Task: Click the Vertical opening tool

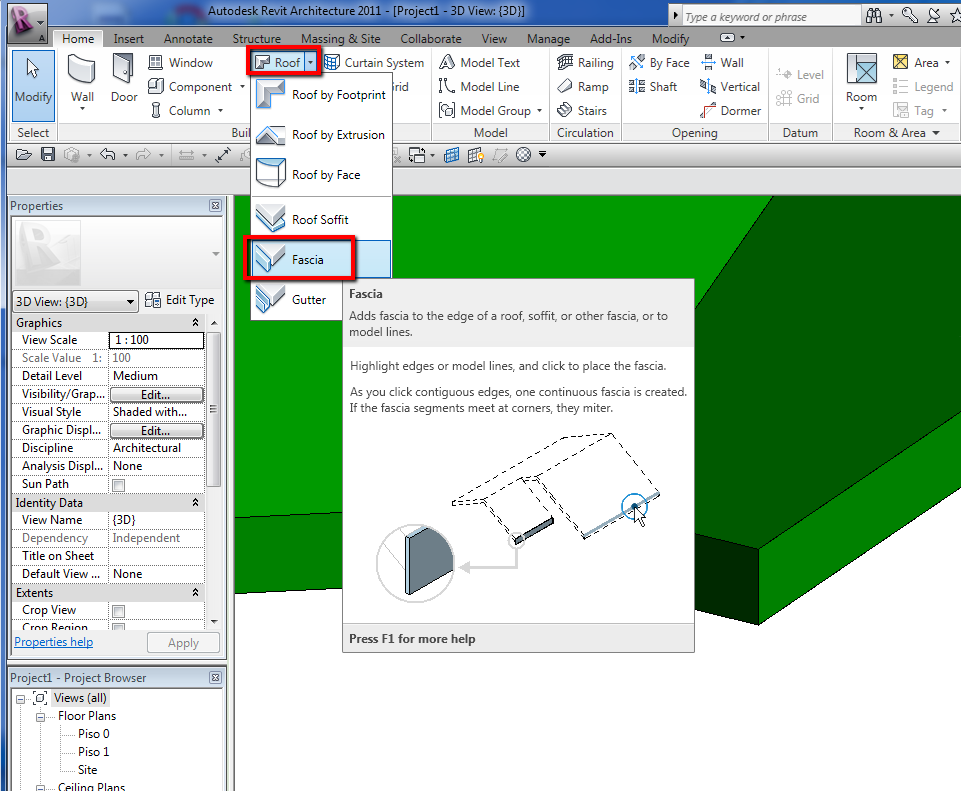Action: click(730, 86)
